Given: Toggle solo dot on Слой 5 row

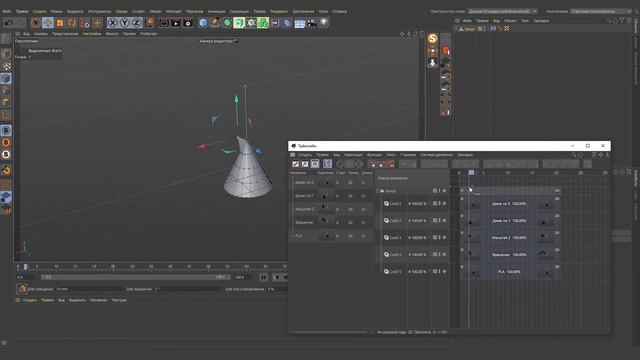Looking at the screenshot, I should pyautogui.click(x=444, y=271).
